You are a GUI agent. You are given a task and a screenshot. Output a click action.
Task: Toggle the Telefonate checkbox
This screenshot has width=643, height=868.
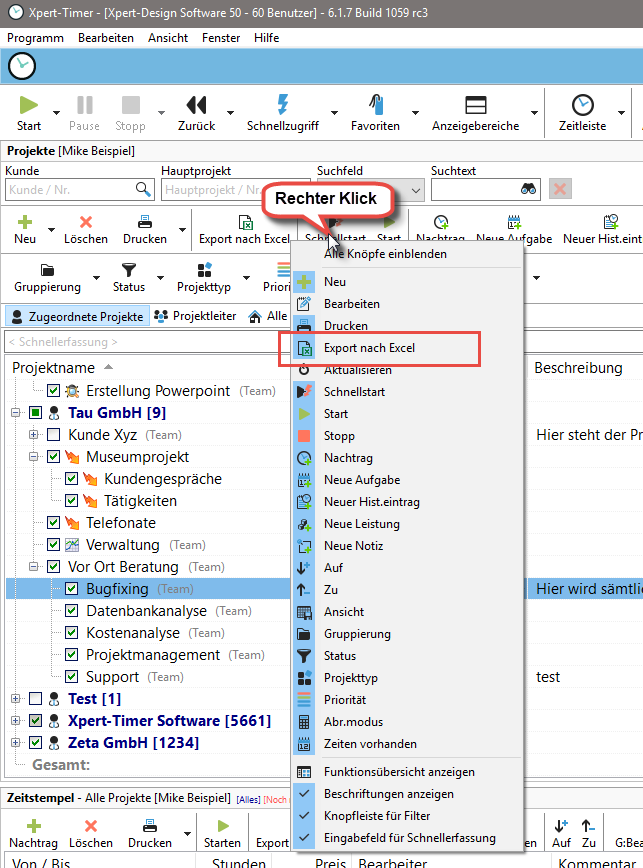(x=53, y=523)
